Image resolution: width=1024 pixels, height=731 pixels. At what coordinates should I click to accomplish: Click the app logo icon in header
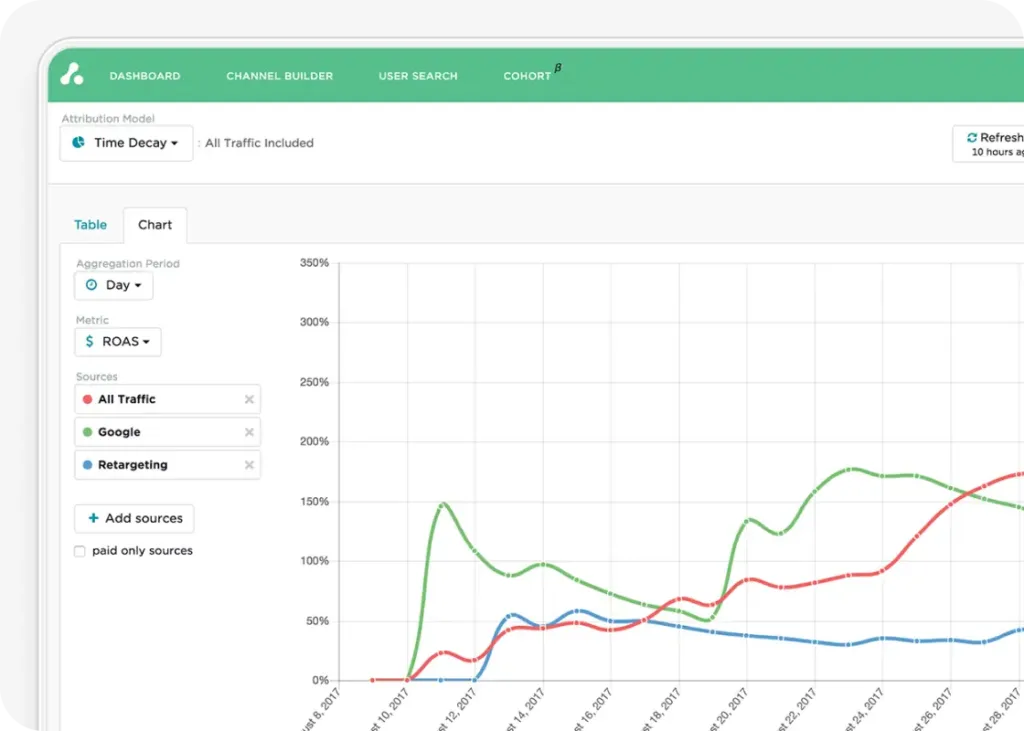coord(72,74)
